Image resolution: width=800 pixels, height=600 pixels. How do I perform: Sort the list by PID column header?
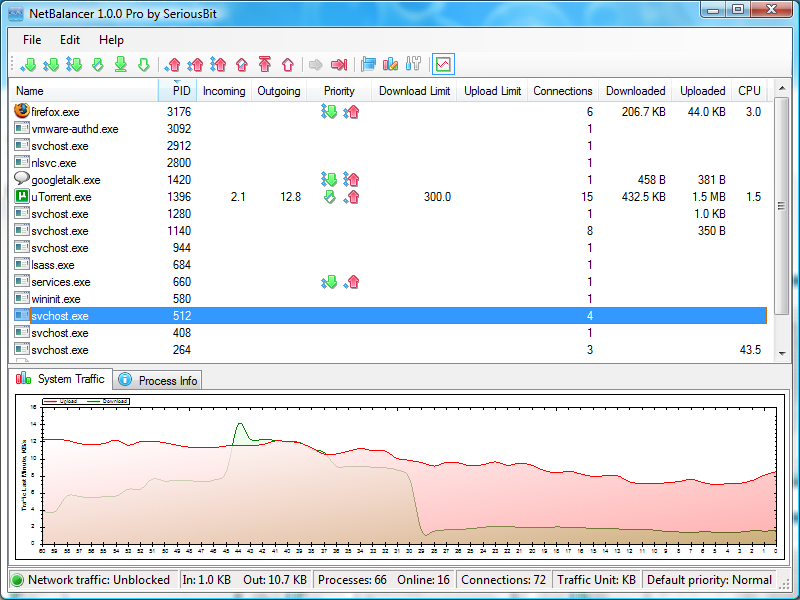[x=178, y=91]
